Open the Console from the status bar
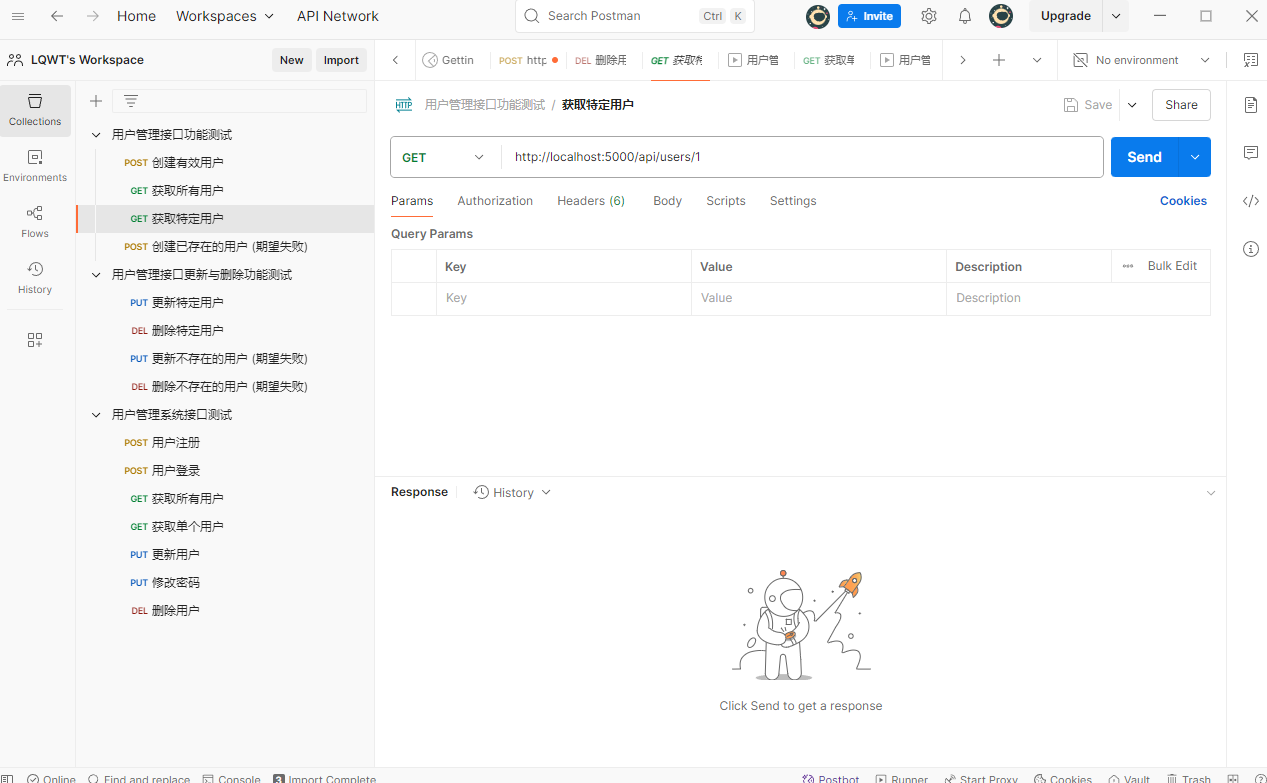This screenshot has width=1267, height=783. pyautogui.click(x=231, y=778)
